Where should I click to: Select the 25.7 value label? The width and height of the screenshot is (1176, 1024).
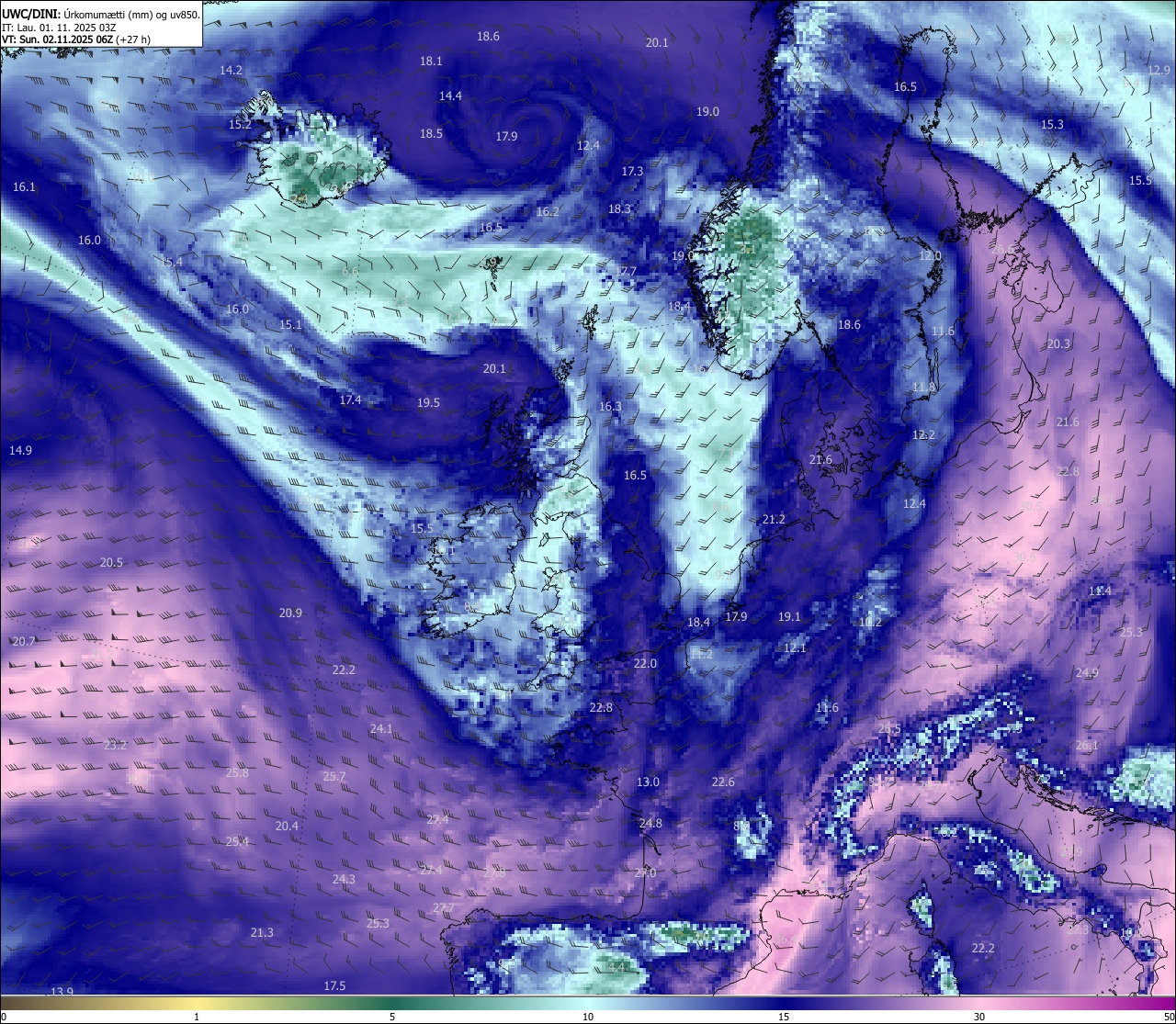[334, 776]
